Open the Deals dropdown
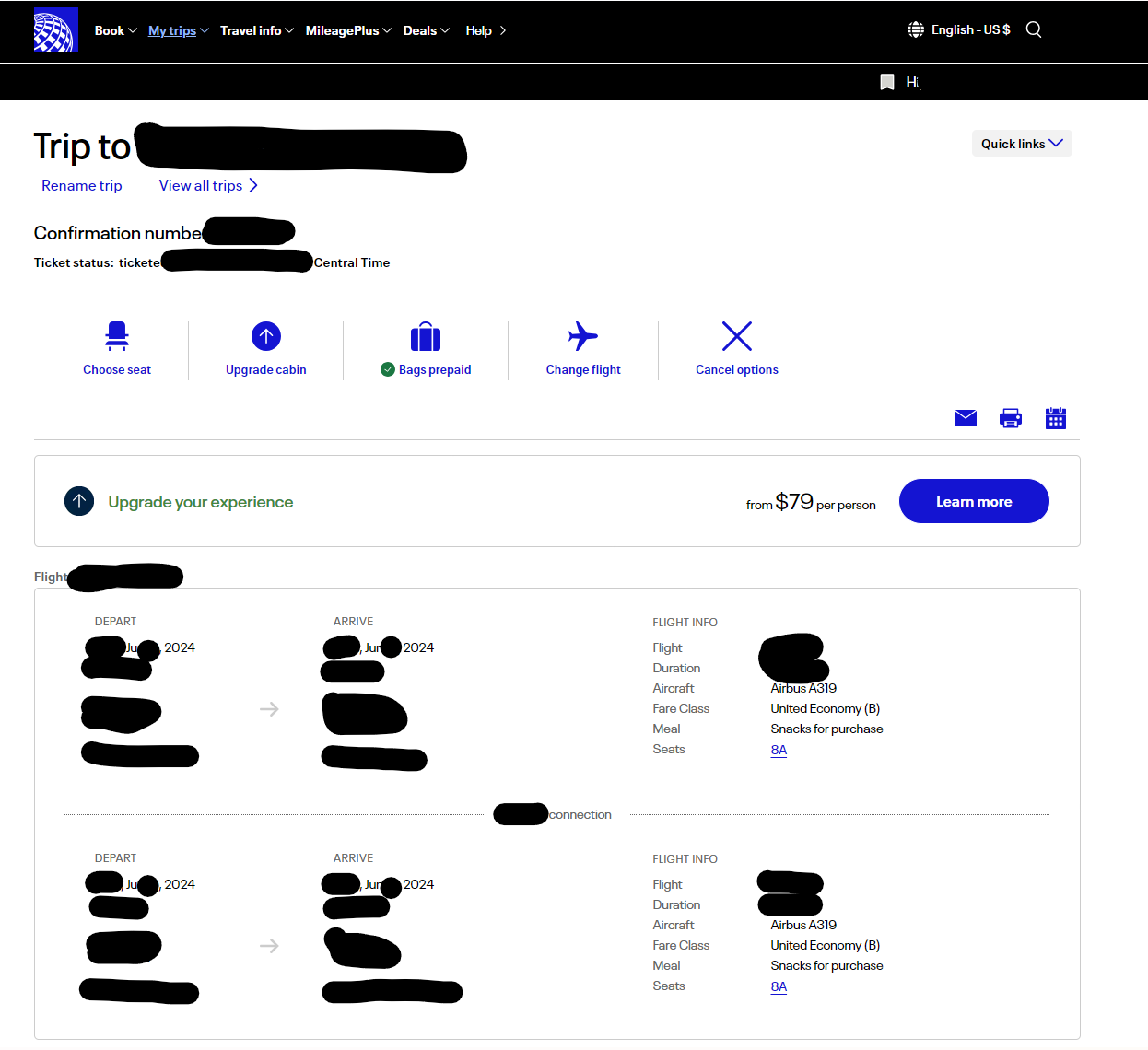Screen dimensions: 1148x1050 tap(426, 29)
